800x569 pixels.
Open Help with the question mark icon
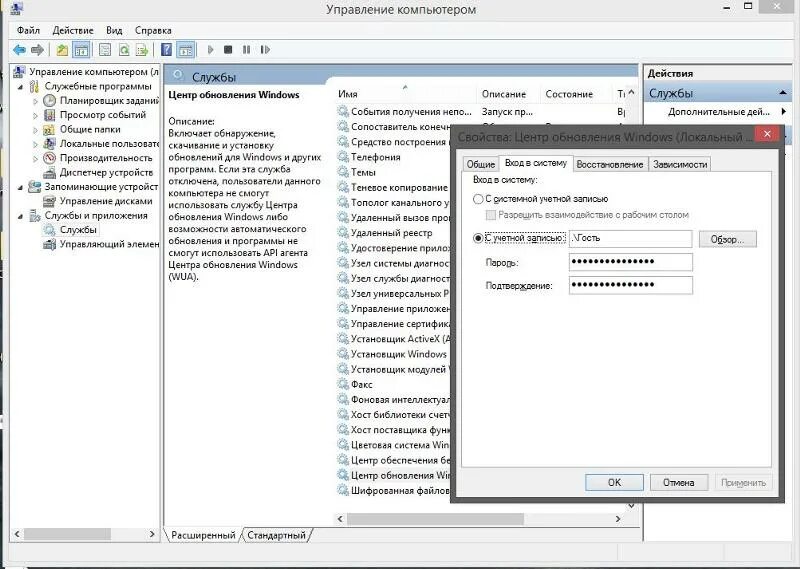166,50
